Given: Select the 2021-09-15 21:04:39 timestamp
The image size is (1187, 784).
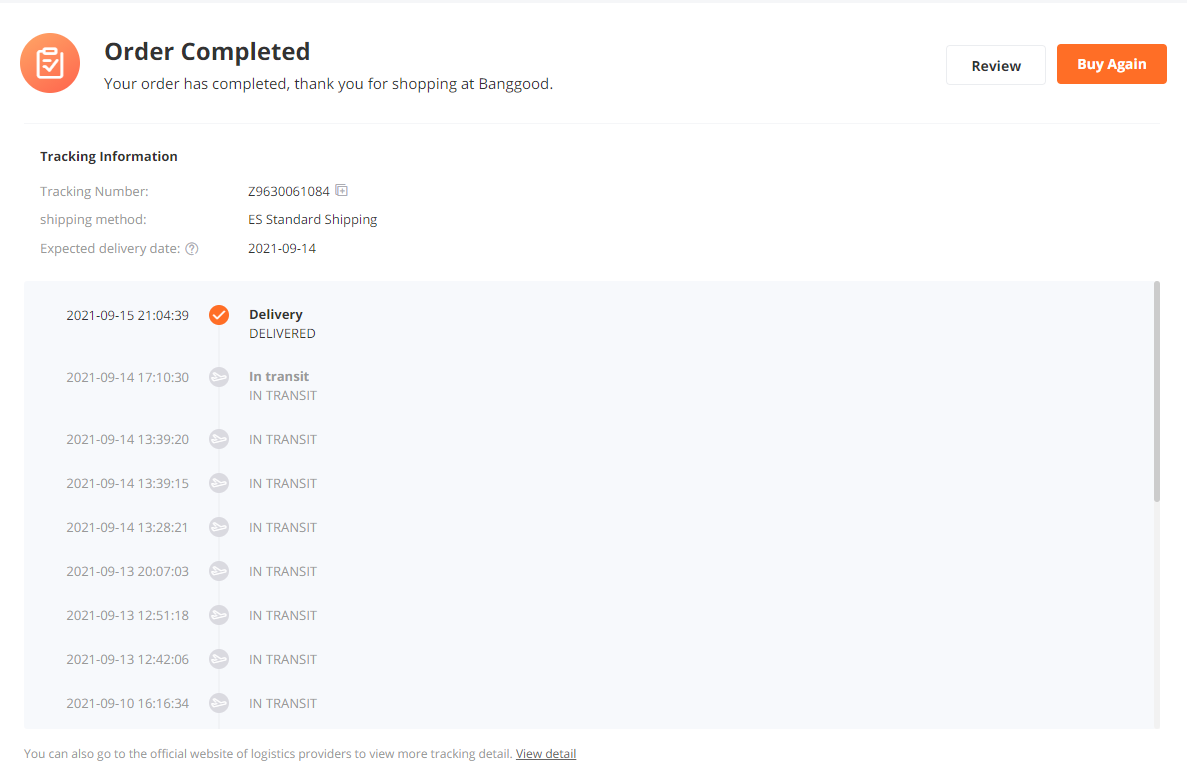Looking at the screenshot, I should [x=127, y=316].
